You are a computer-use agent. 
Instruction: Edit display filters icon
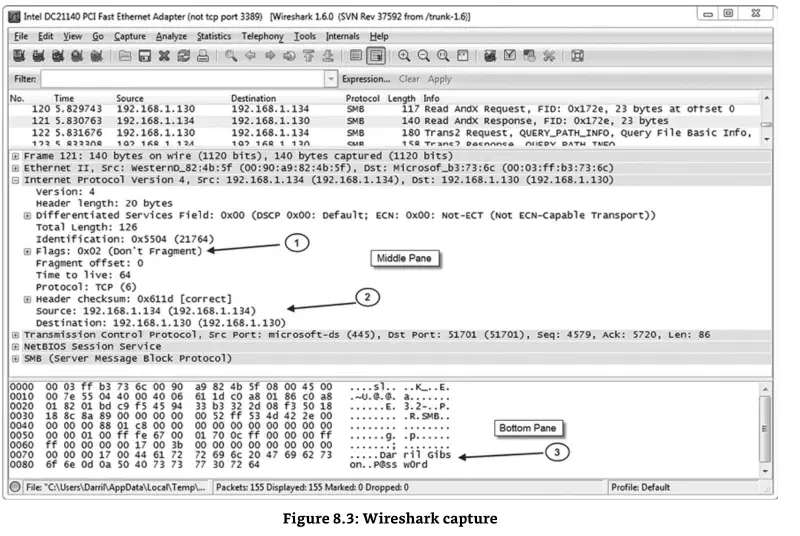(510, 56)
